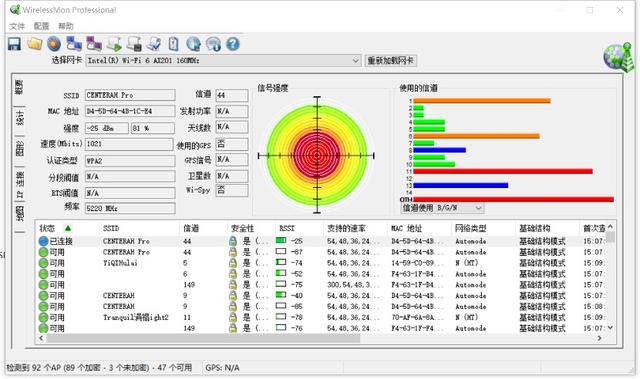Click the lock icon in Tranquil row
Viewport: 640px width, 379px height.
point(233,317)
